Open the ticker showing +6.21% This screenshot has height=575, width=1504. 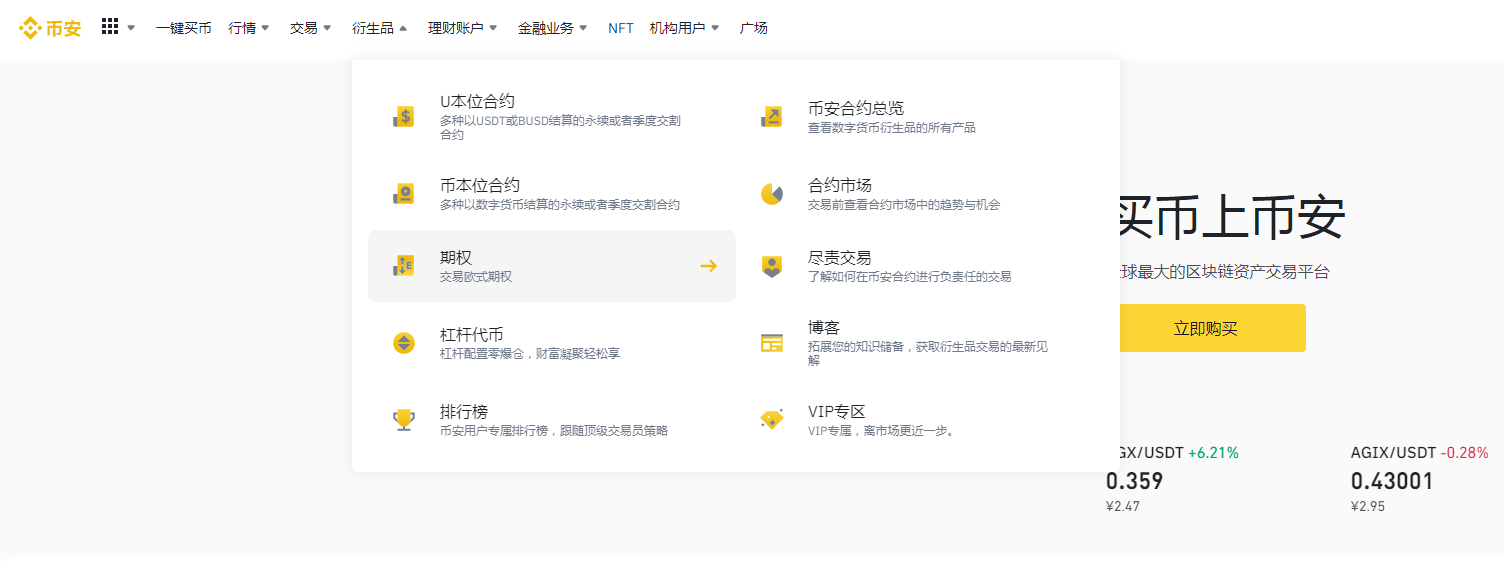[1172, 479]
